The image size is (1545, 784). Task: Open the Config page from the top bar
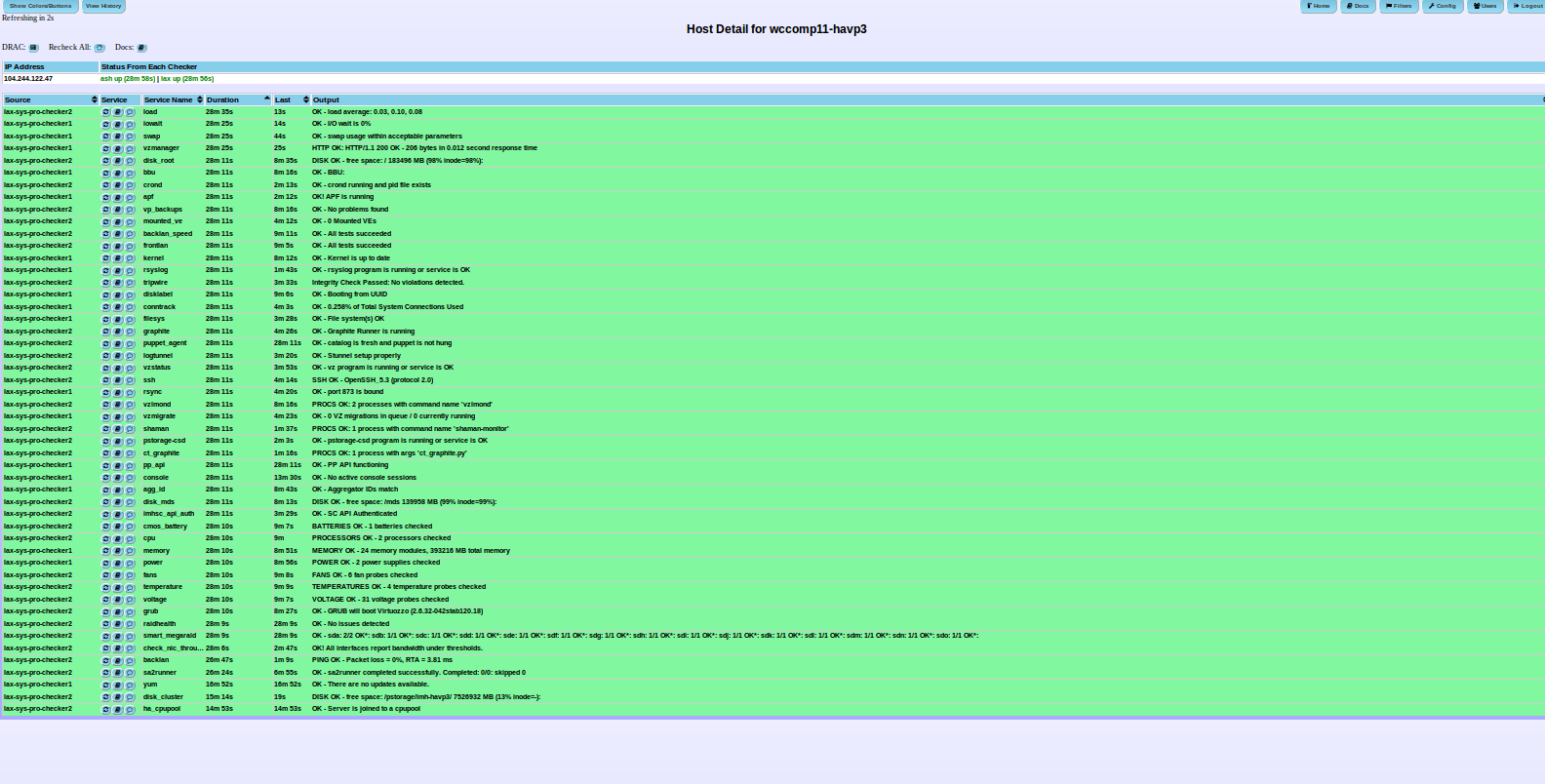(x=1443, y=6)
